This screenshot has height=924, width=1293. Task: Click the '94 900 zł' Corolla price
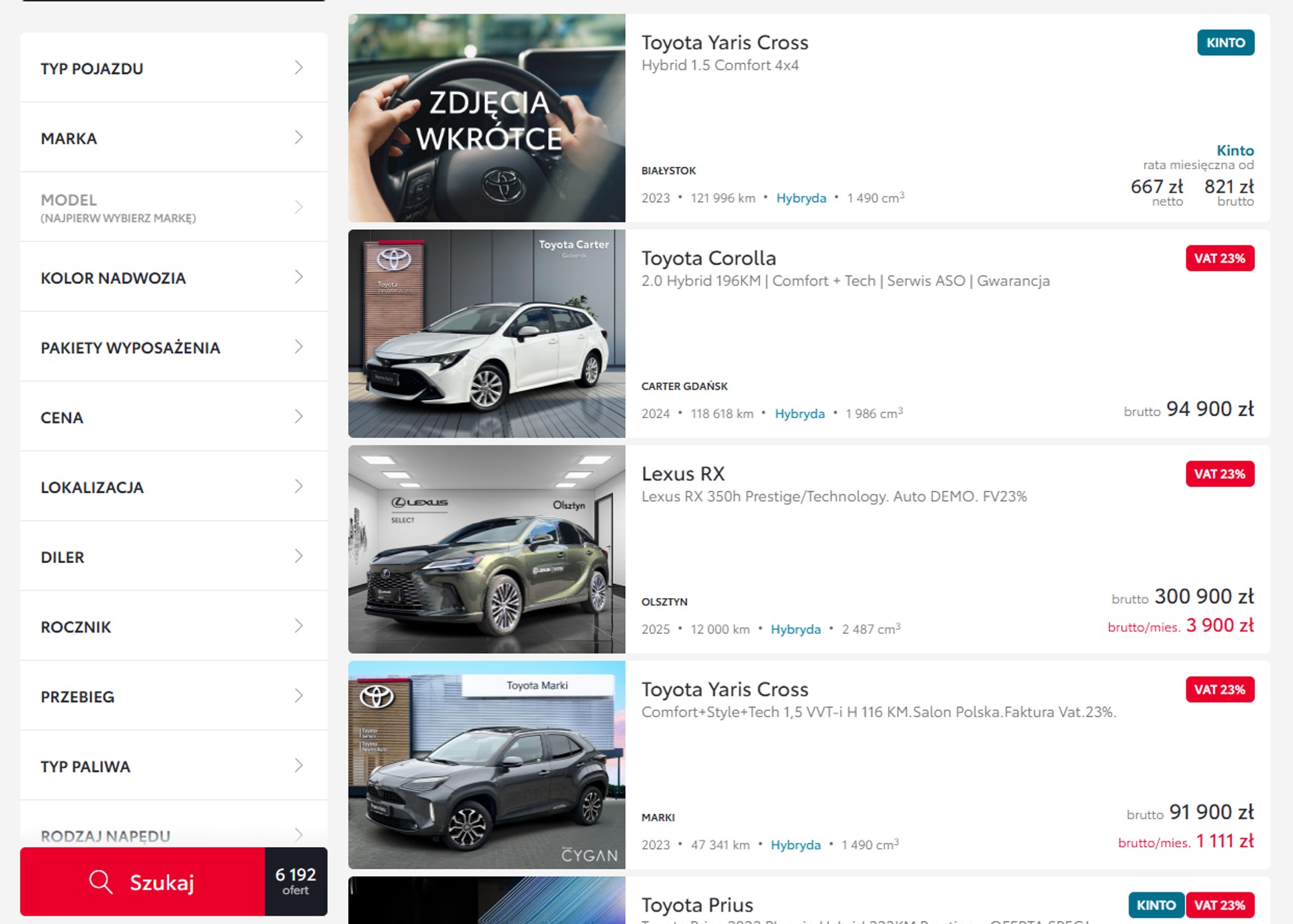click(1210, 409)
